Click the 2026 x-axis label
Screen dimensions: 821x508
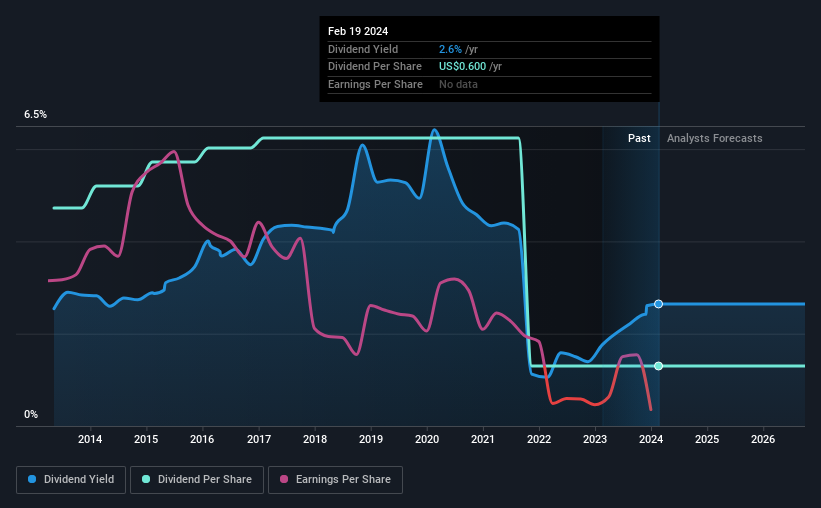tap(763, 439)
